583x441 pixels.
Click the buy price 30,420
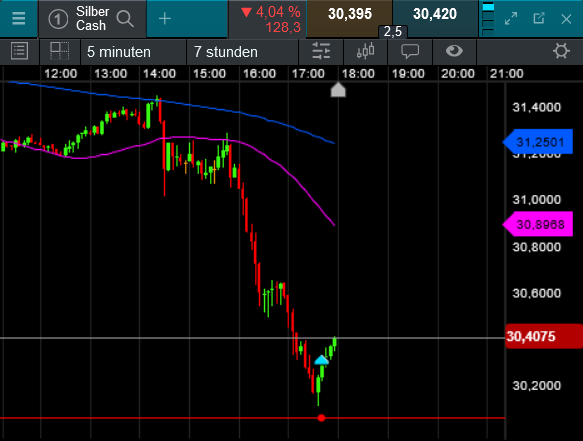pyautogui.click(x=435, y=15)
